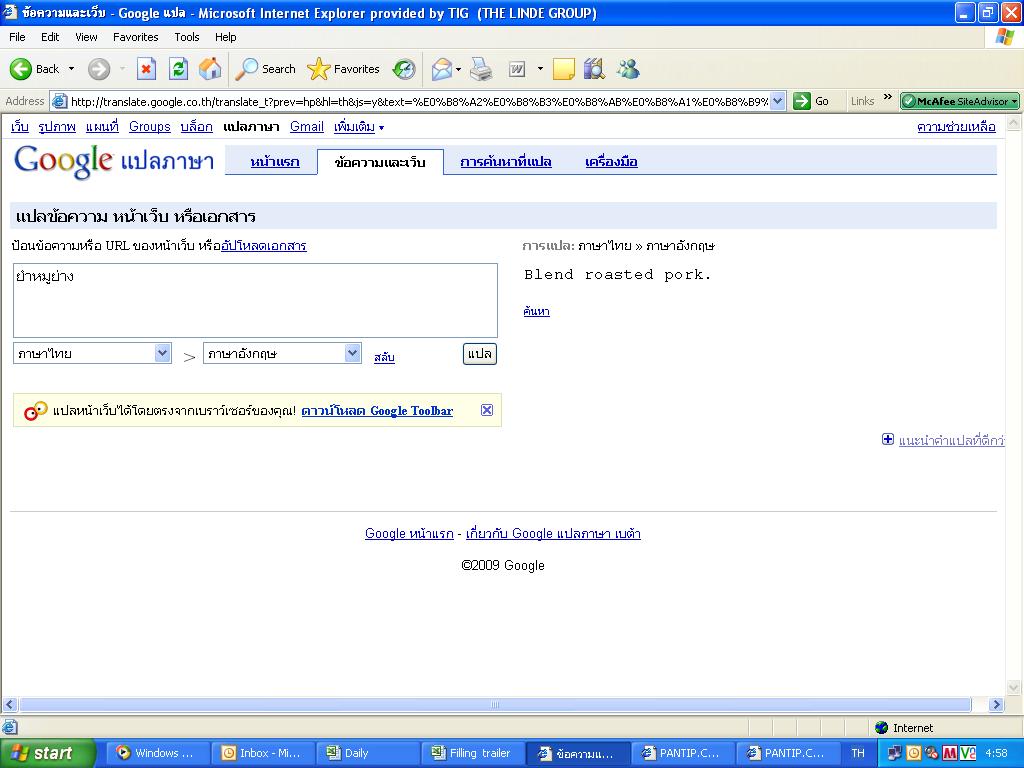The height and width of the screenshot is (768, 1024).
Task: Print the page with the printer icon
Action: (x=481, y=69)
